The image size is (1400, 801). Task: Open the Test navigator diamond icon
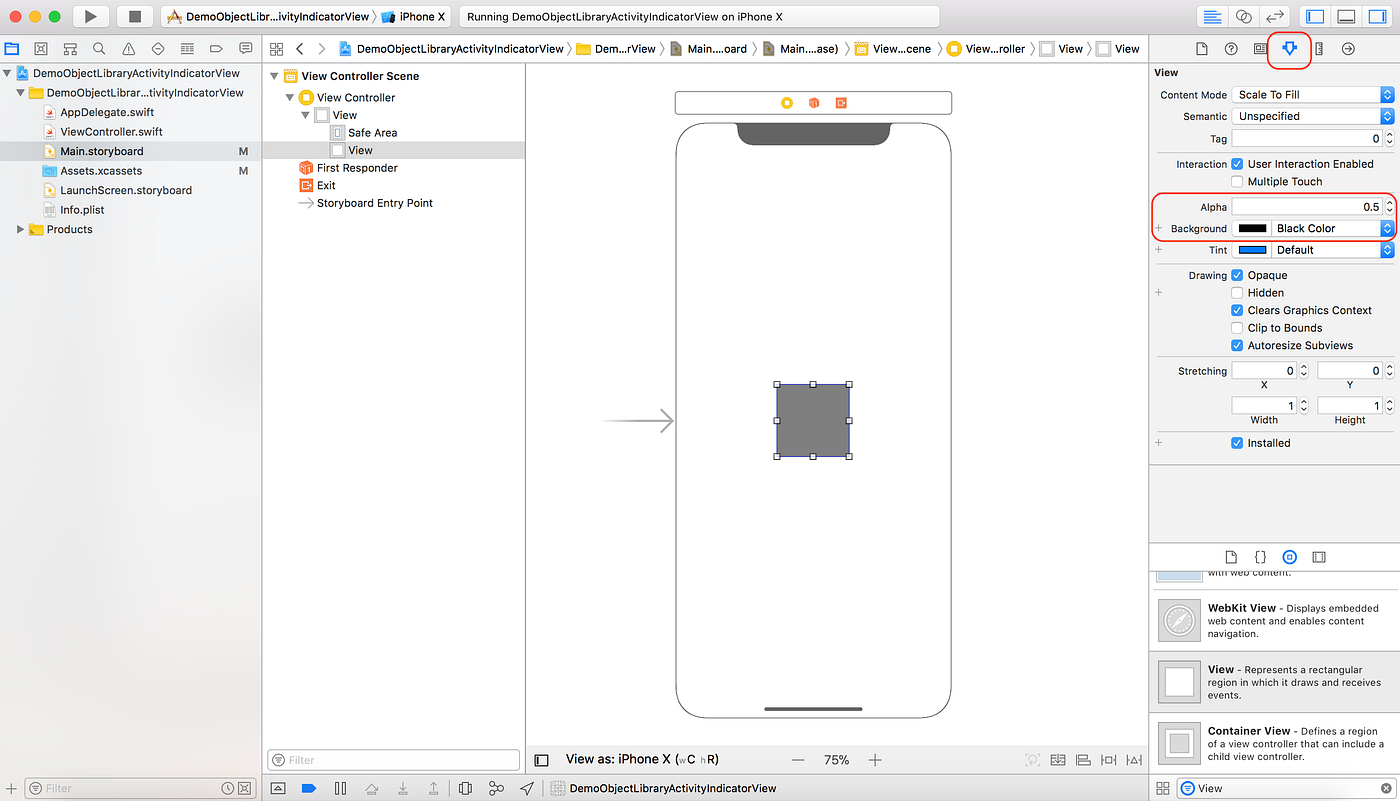pos(158,48)
